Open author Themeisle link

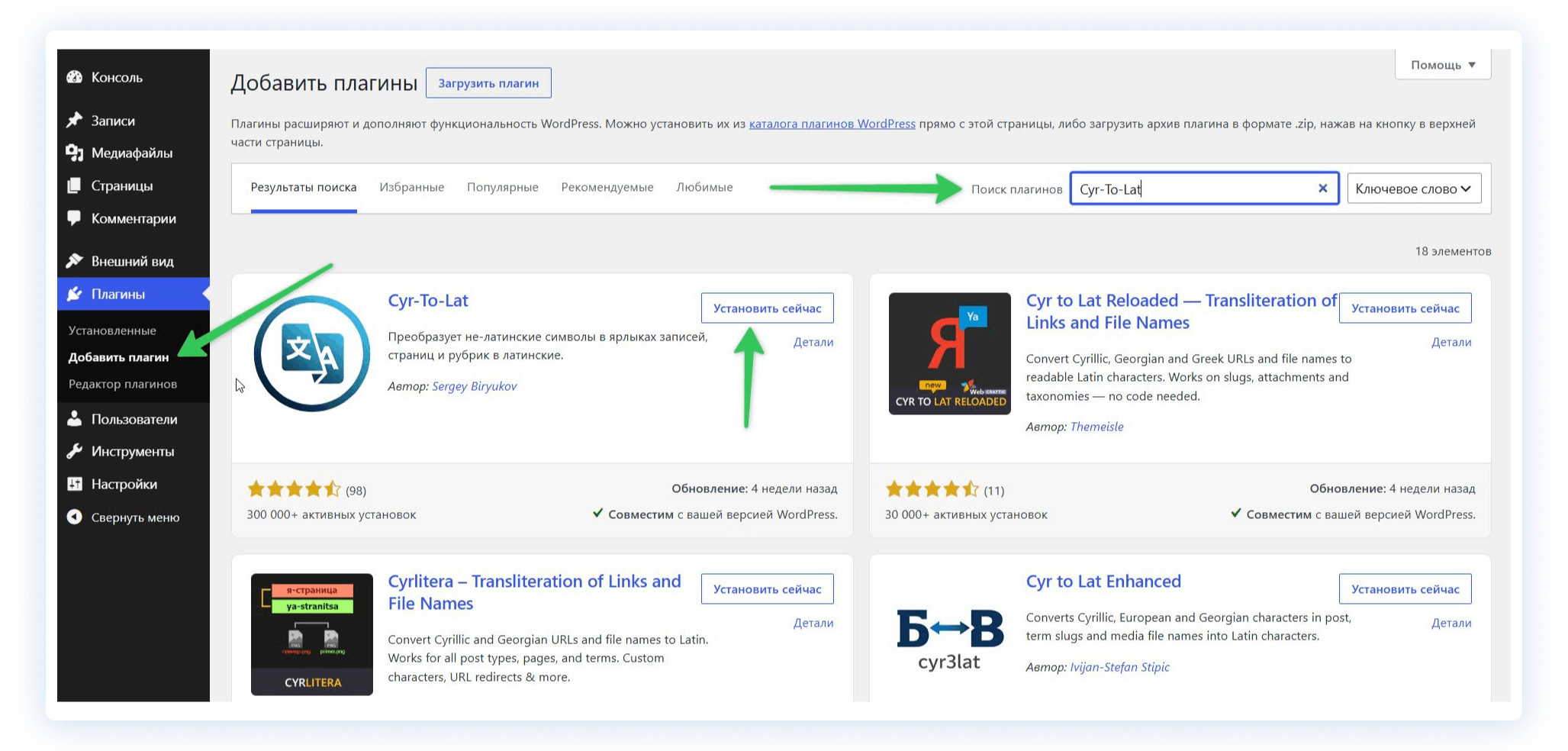[x=1097, y=427]
